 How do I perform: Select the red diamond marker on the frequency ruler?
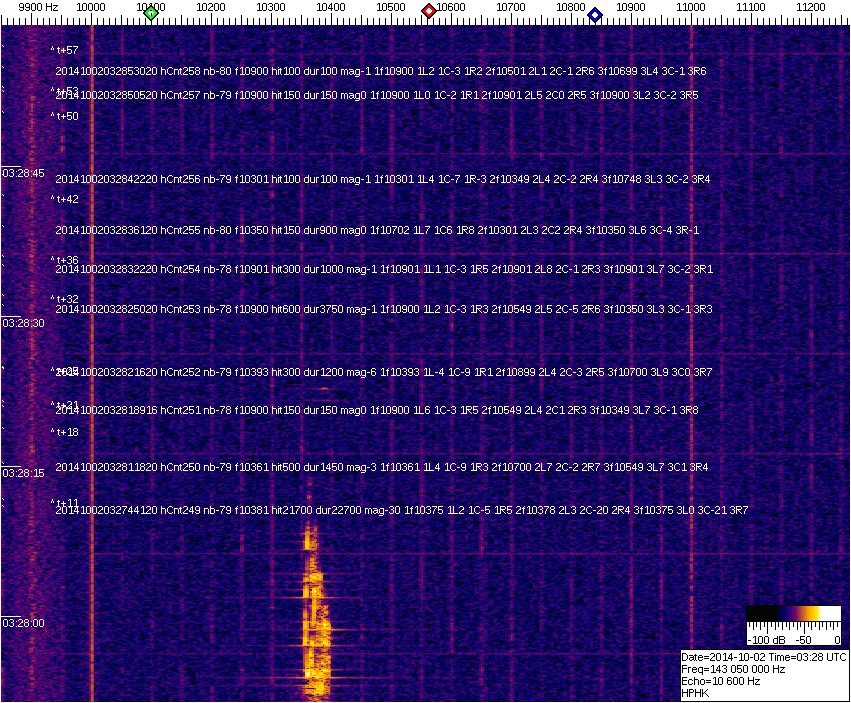click(429, 12)
